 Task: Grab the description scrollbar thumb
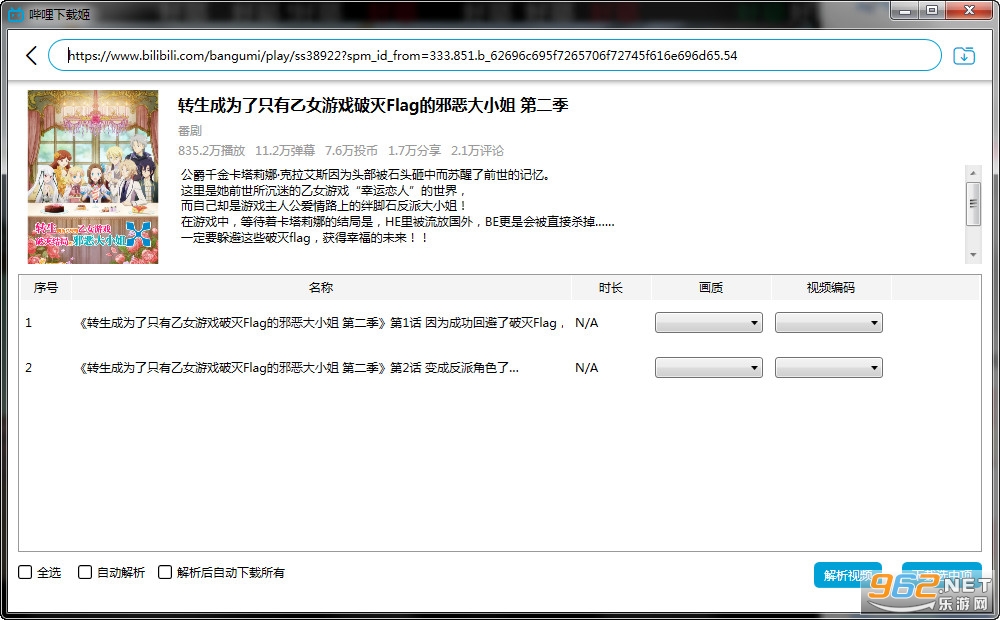tap(973, 203)
